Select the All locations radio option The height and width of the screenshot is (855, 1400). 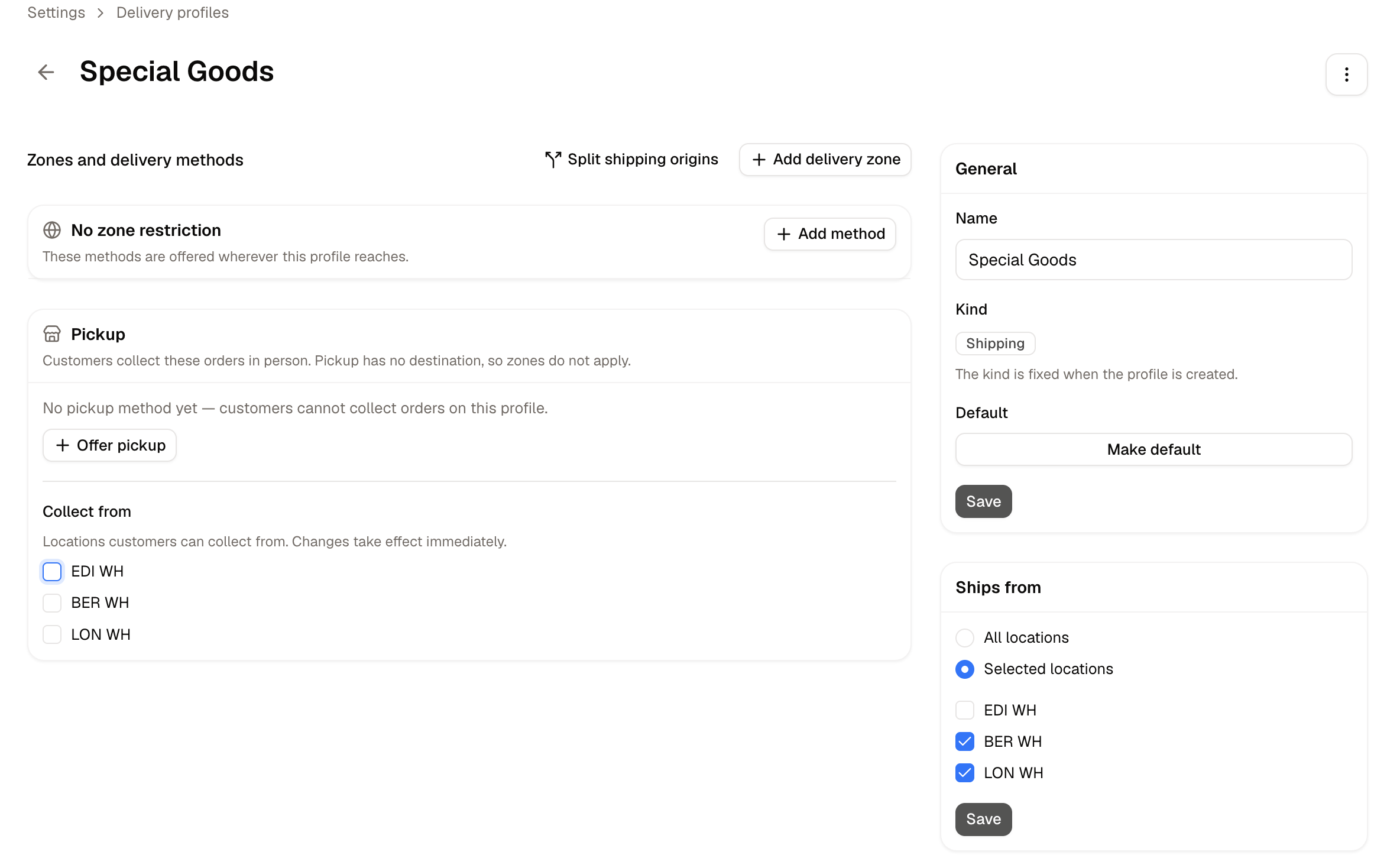(965, 637)
